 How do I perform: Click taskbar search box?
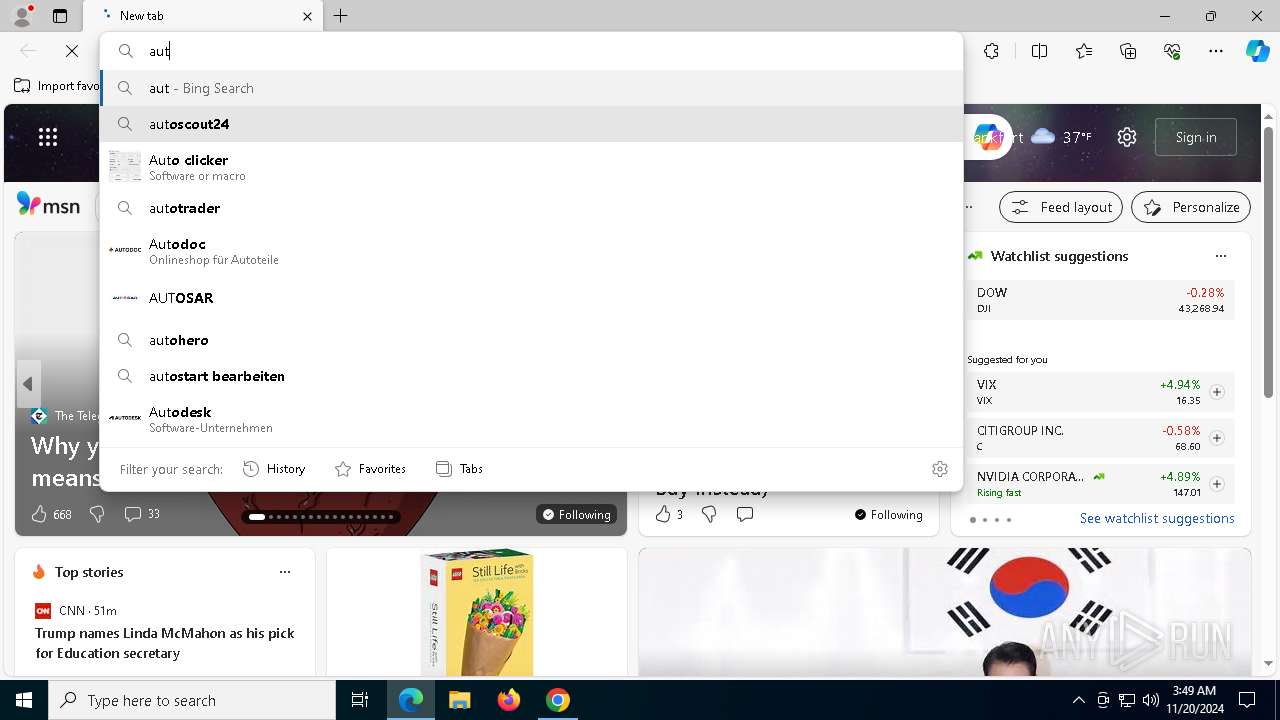(192, 700)
